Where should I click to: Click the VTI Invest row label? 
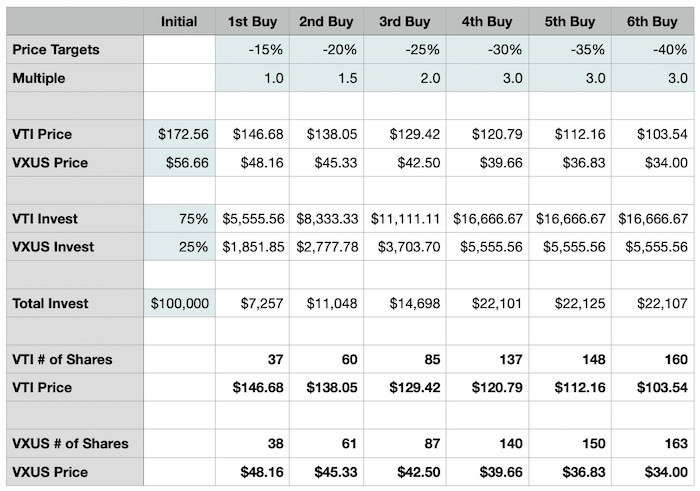[75, 219]
